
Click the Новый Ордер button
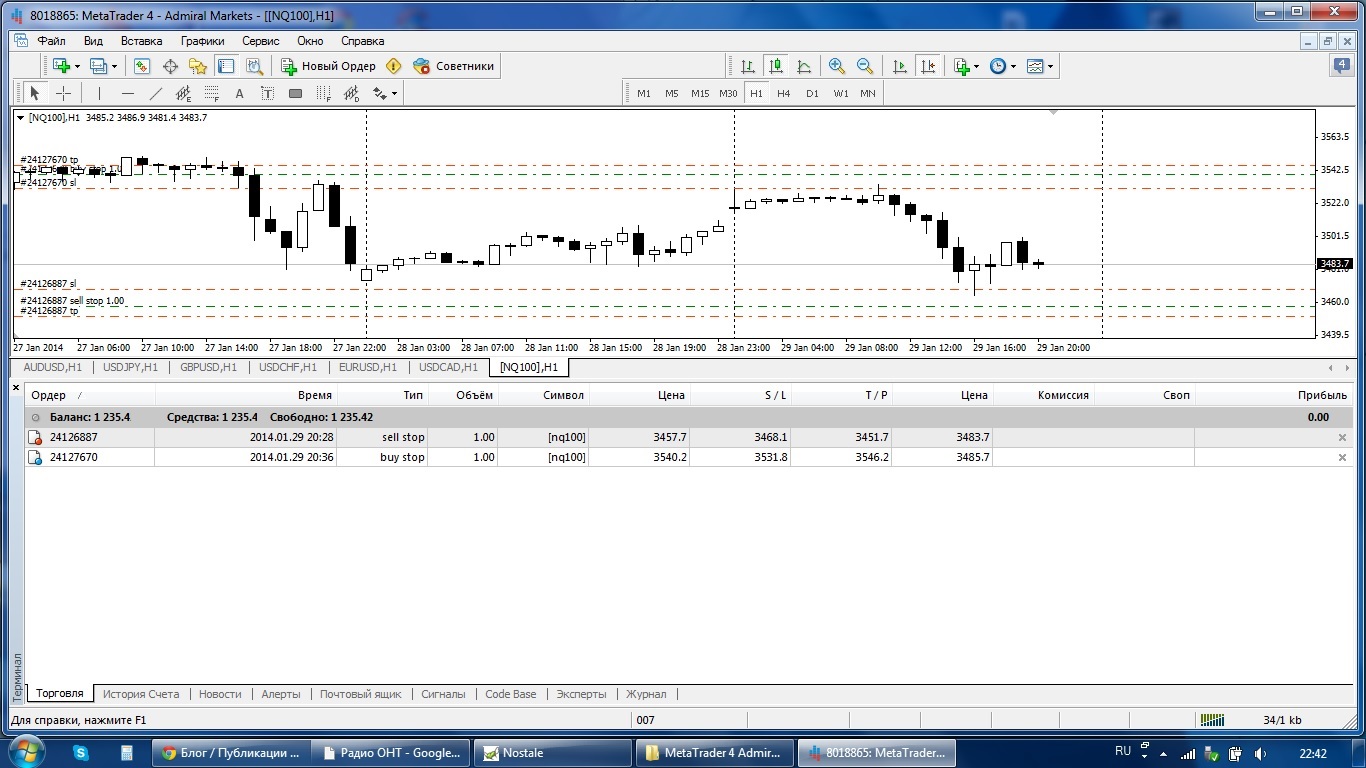pos(328,66)
